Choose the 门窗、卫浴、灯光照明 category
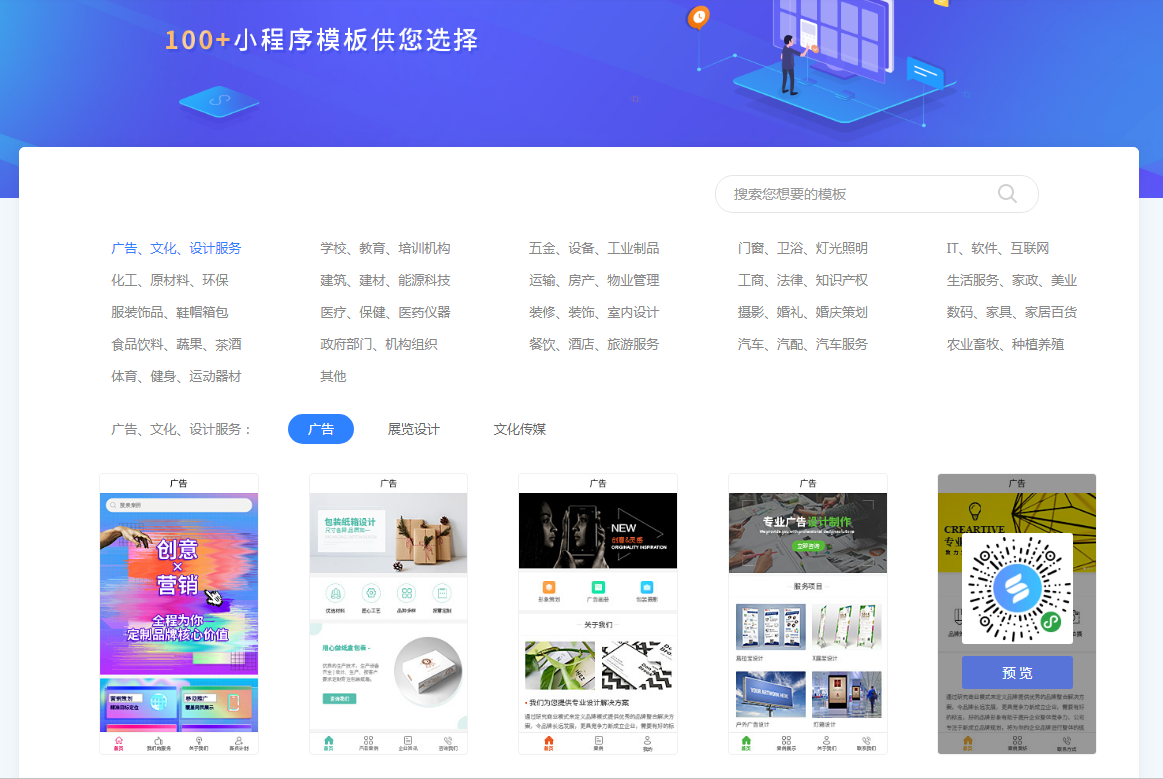 coord(803,248)
